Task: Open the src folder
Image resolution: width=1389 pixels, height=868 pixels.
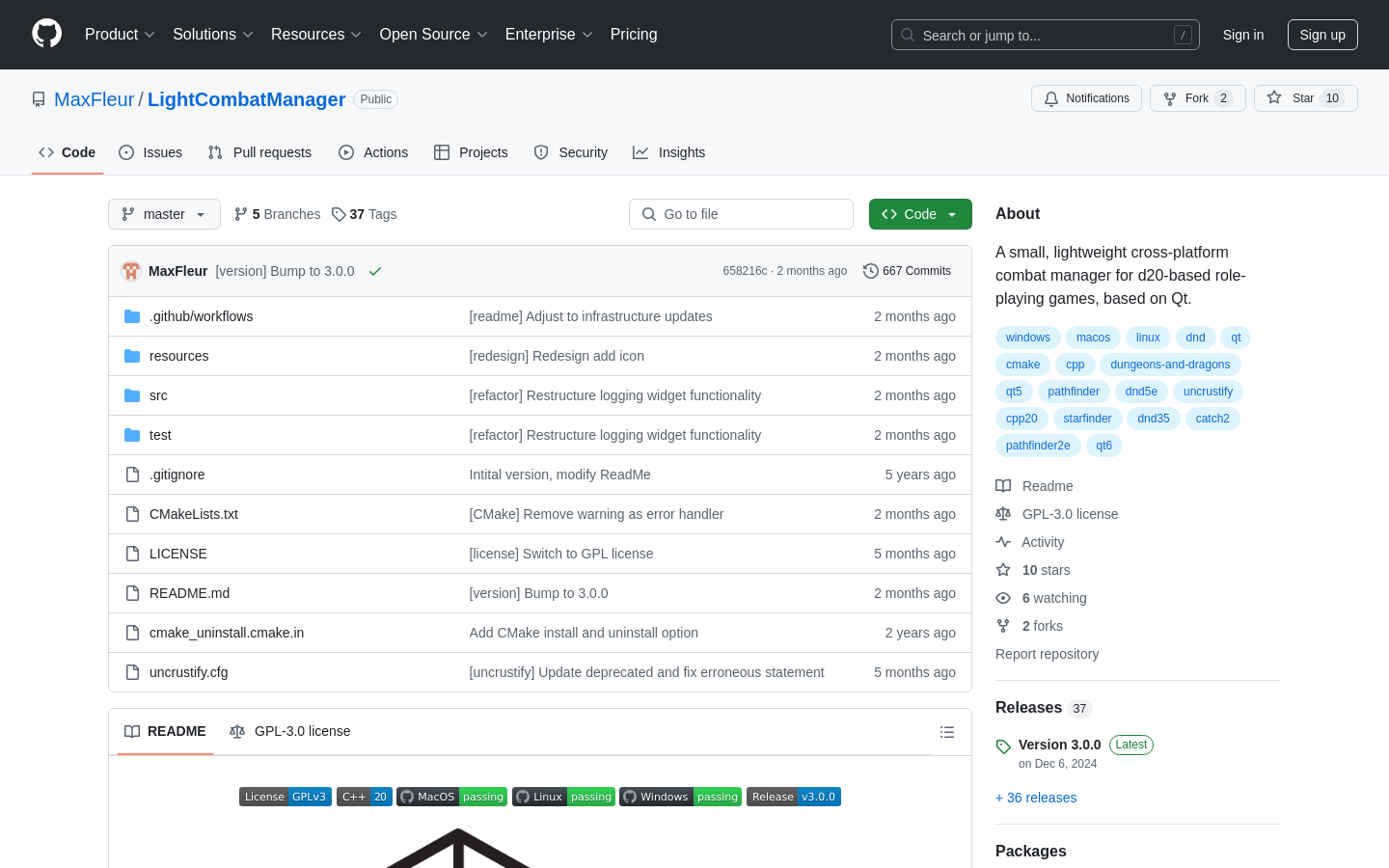Action: click(x=158, y=395)
